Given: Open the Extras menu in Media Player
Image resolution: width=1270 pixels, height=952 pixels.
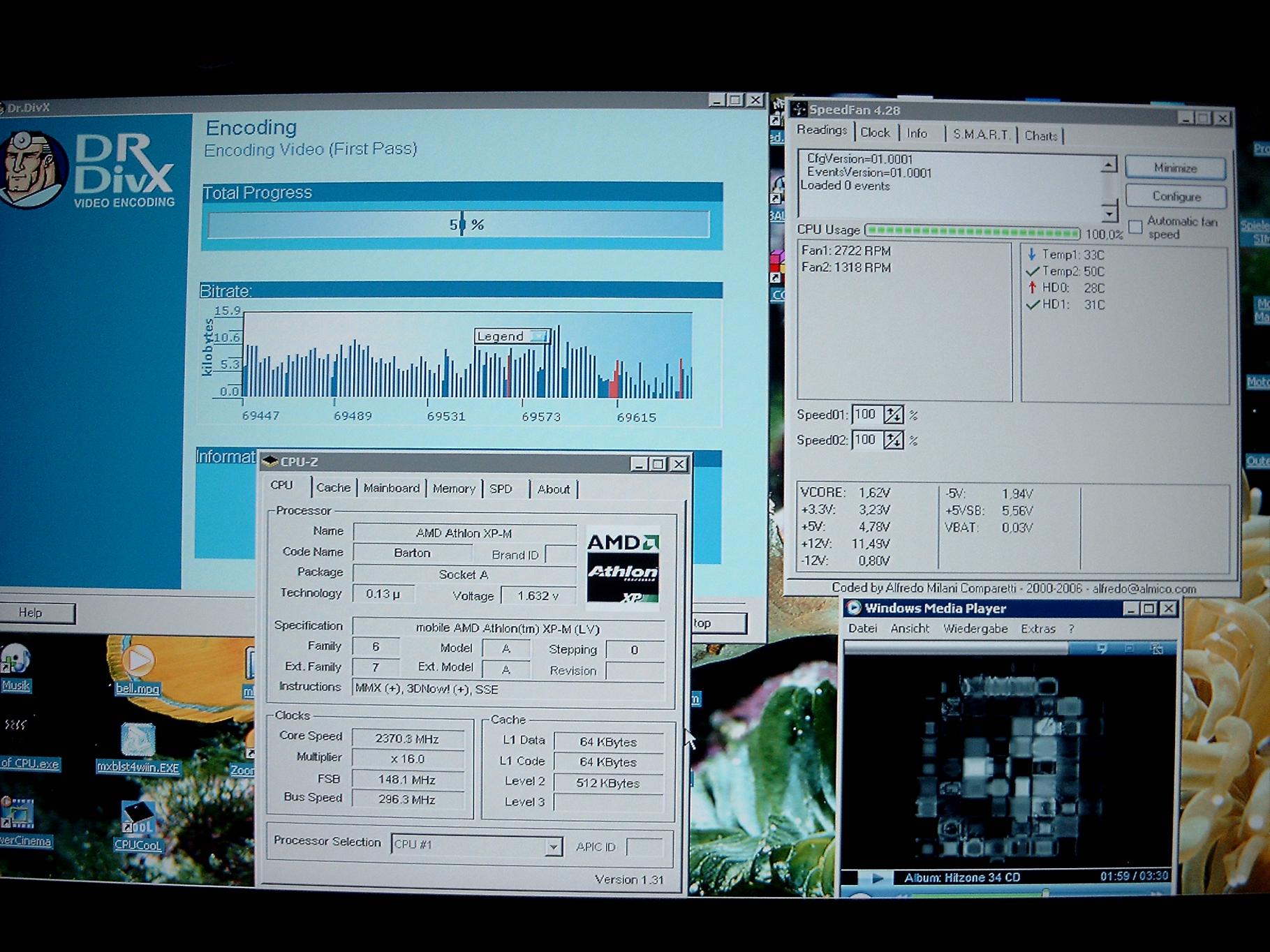Looking at the screenshot, I should [x=1038, y=629].
